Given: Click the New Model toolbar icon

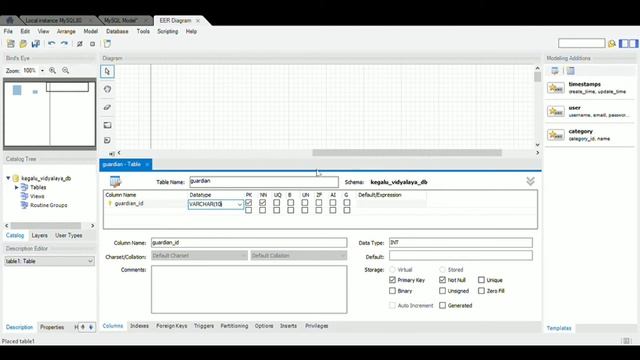Looking at the screenshot, I should point(11,44).
